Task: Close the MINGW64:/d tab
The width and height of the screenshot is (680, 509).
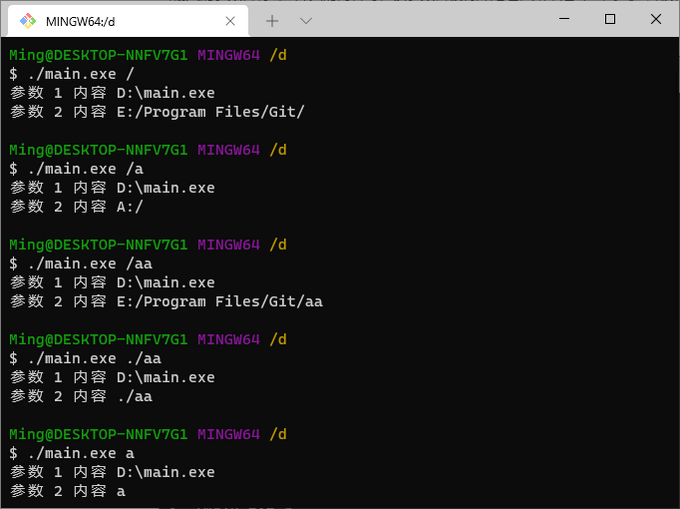Action: 232,20
